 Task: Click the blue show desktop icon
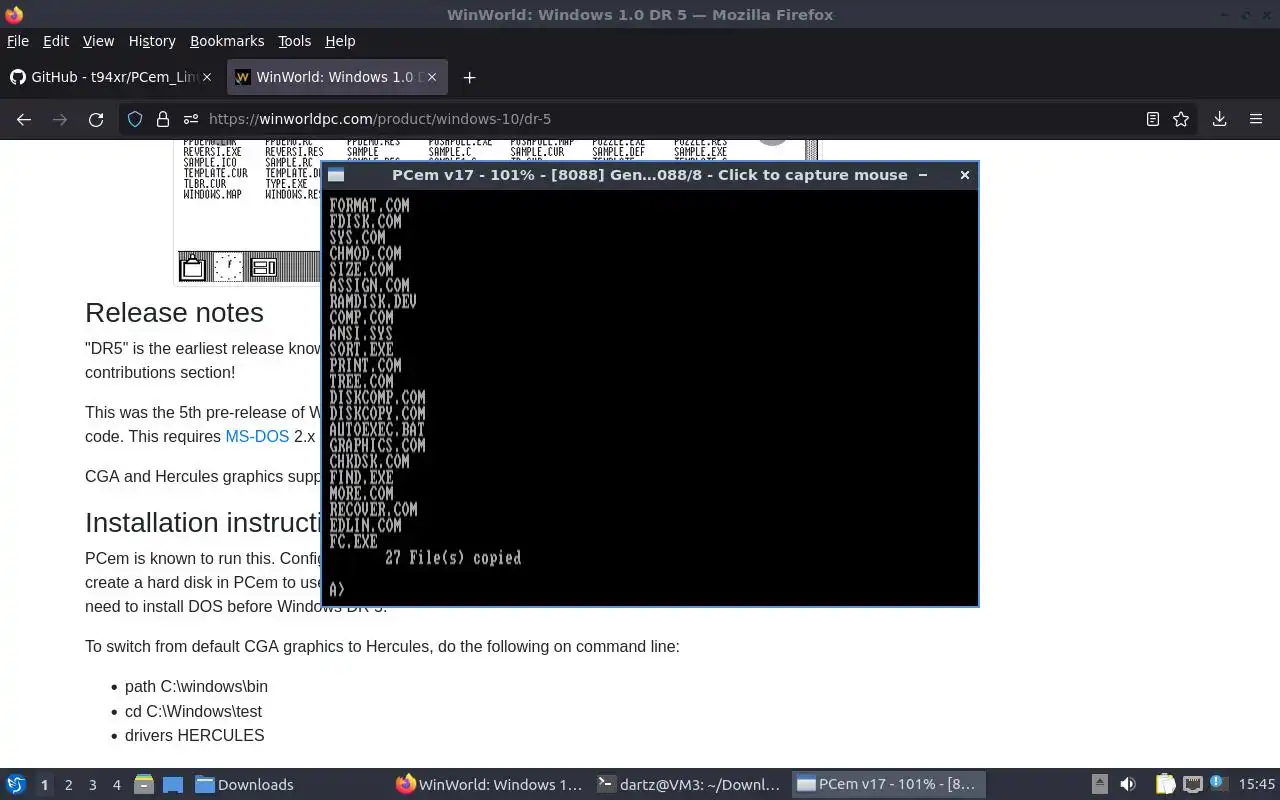click(x=172, y=785)
